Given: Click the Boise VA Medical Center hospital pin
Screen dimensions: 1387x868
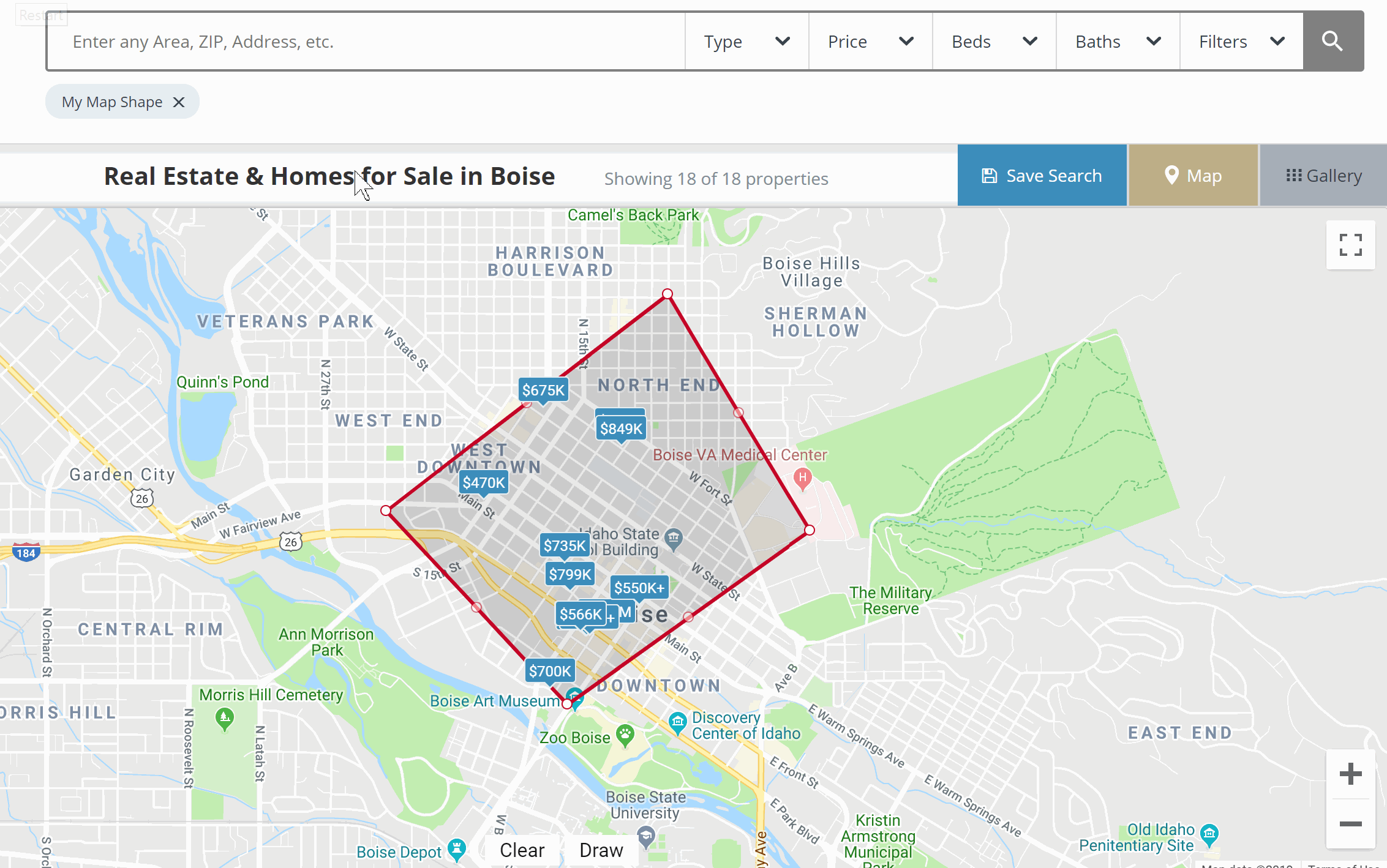Looking at the screenshot, I should 802,477.
